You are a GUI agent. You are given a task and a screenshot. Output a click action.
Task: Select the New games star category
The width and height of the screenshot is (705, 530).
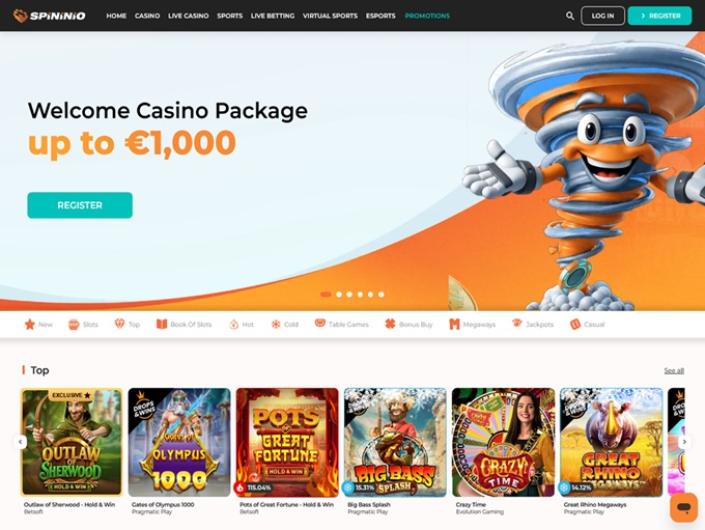click(x=39, y=324)
